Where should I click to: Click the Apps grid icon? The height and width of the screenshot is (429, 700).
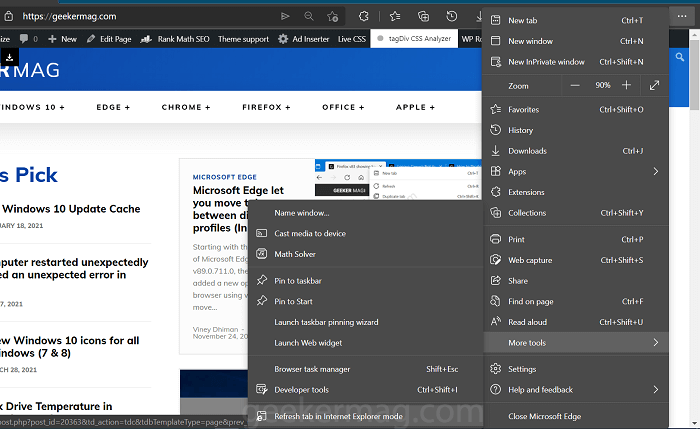(x=496, y=171)
